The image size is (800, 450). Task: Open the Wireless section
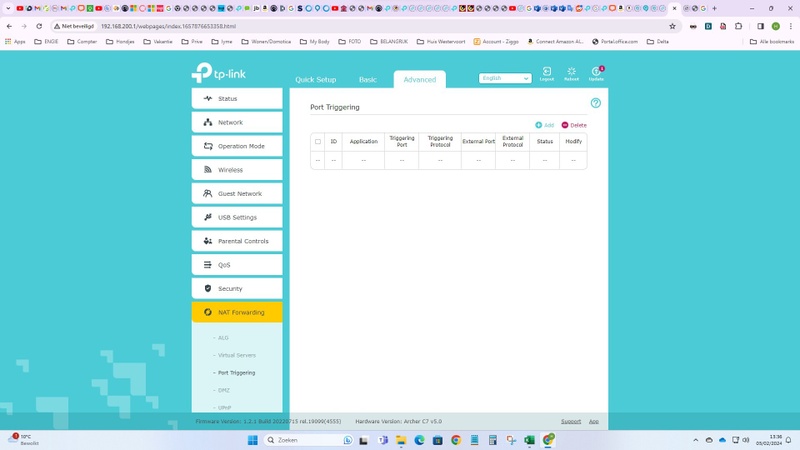point(237,170)
